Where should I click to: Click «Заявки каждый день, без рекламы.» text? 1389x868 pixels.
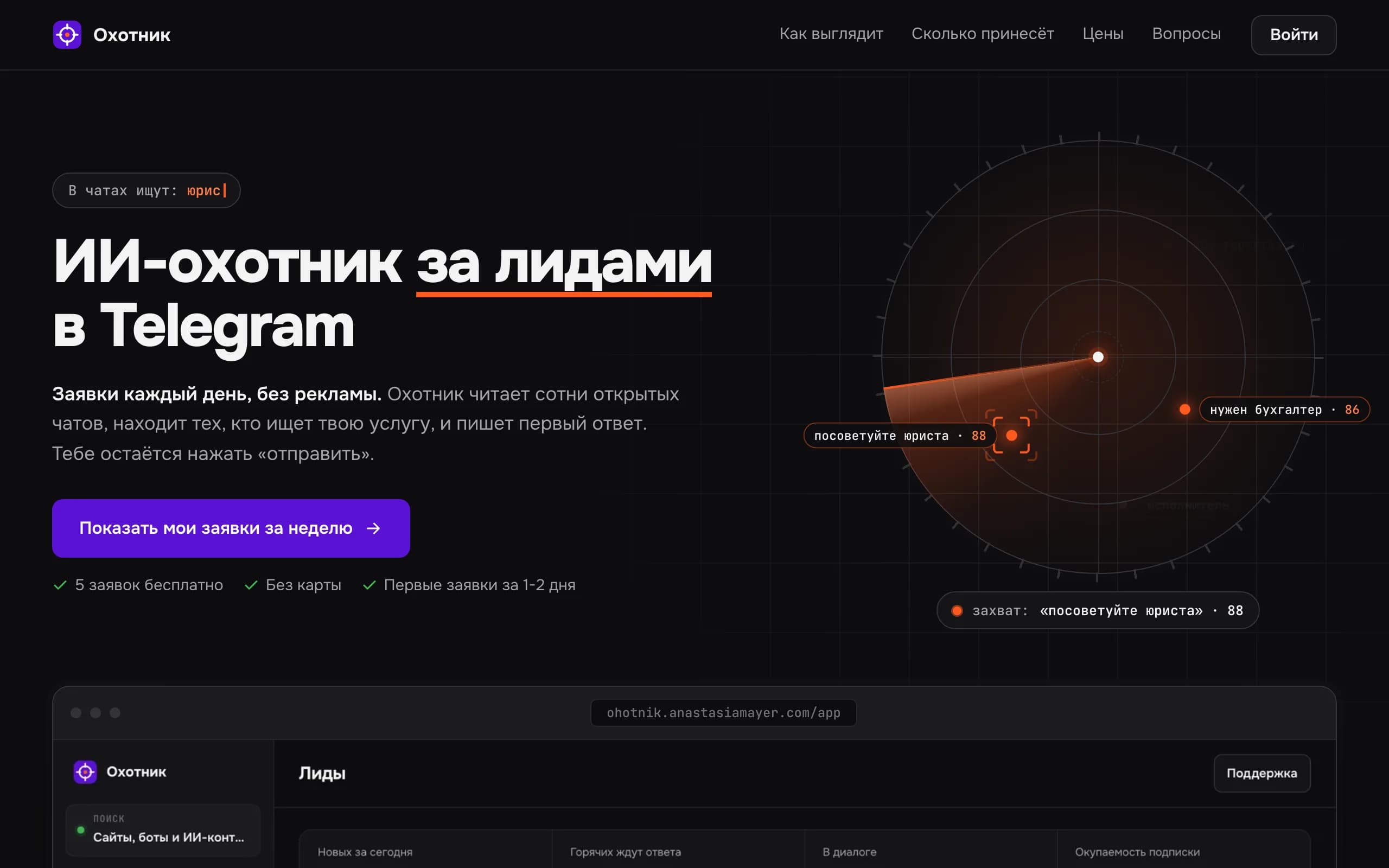pyautogui.click(x=216, y=394)
